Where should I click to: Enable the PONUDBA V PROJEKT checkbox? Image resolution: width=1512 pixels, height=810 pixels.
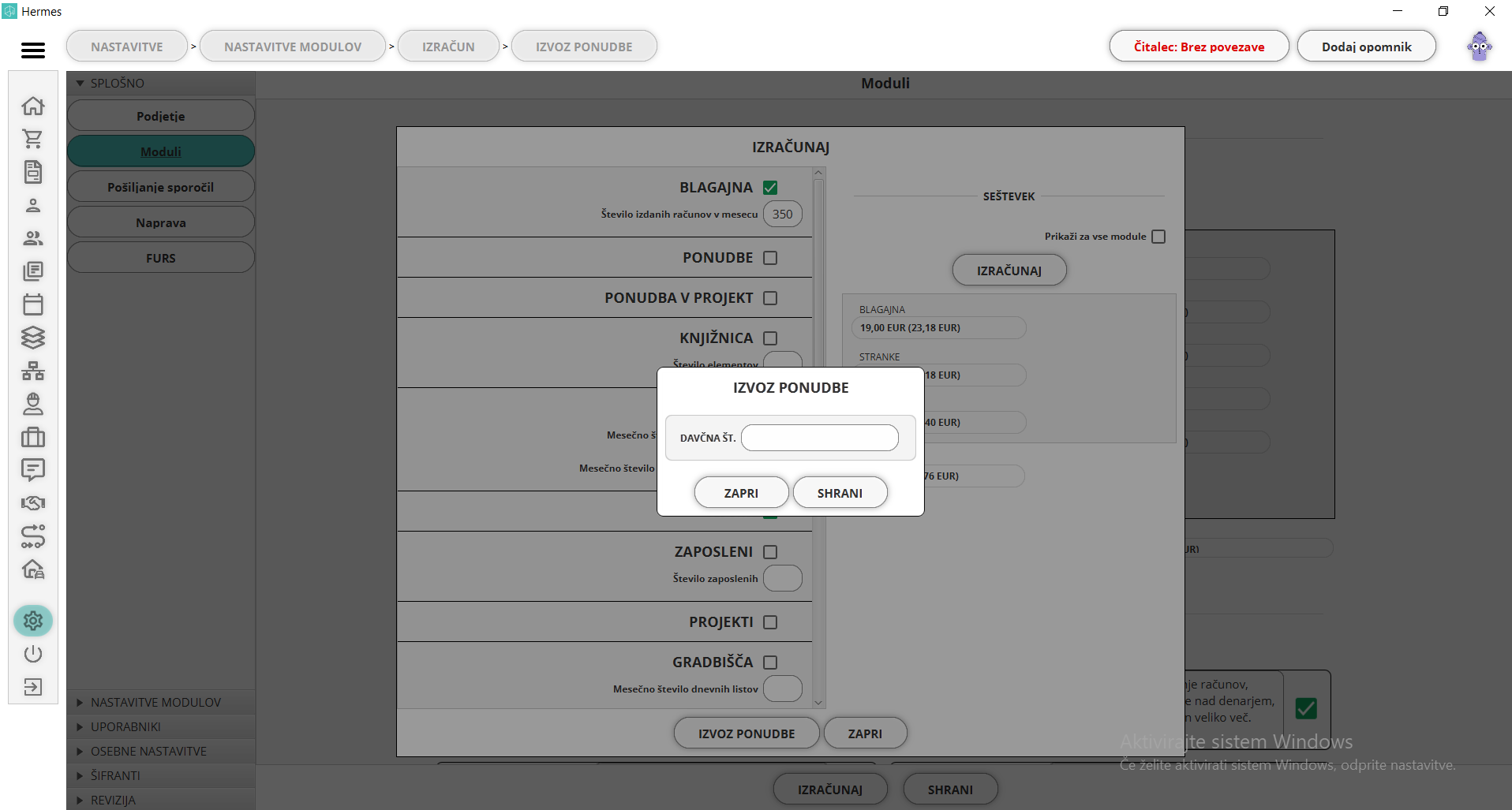pyautogui.click(x=770, y=298)
